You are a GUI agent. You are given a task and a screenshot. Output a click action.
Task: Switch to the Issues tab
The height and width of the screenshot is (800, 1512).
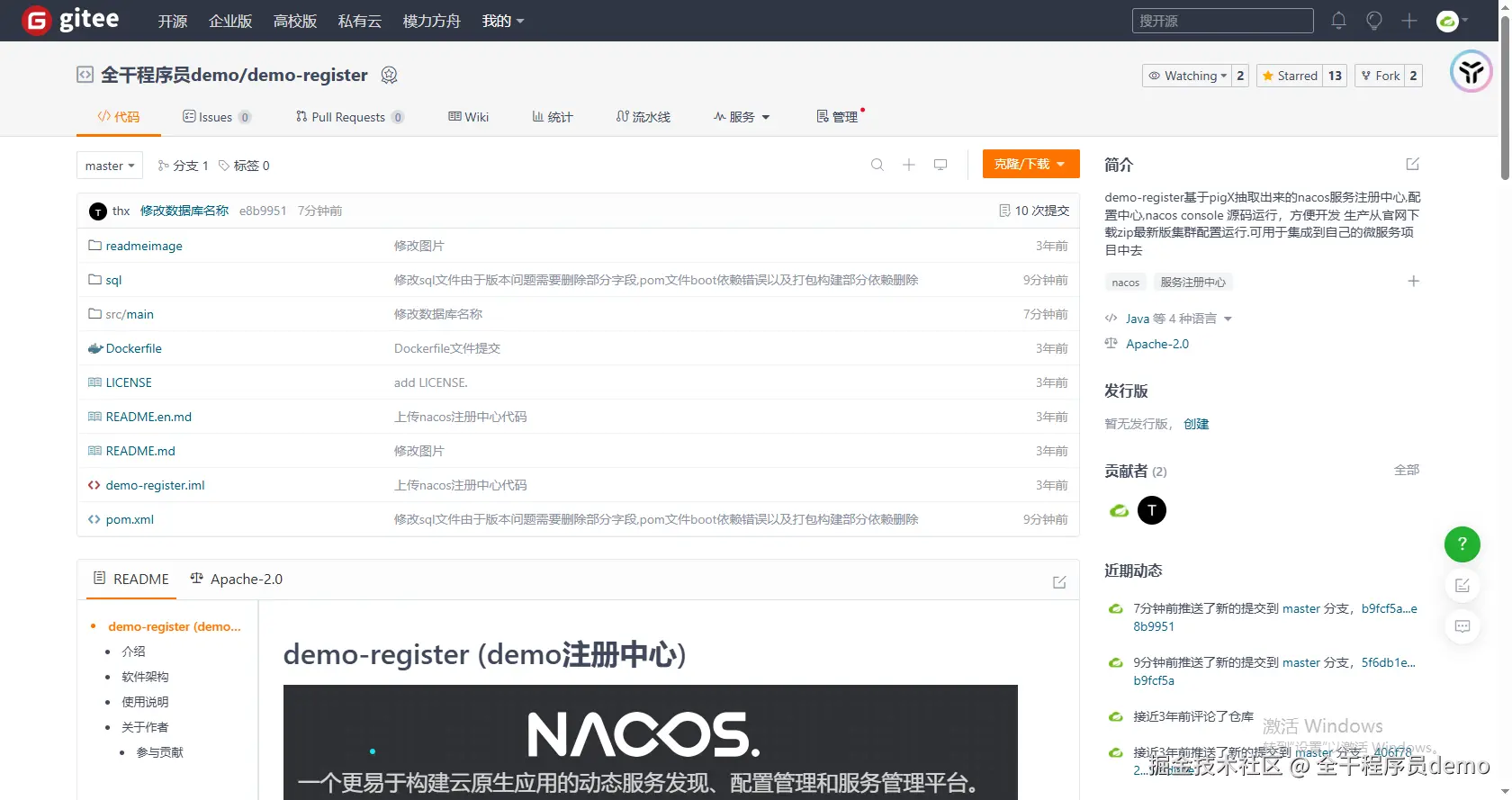216,117
